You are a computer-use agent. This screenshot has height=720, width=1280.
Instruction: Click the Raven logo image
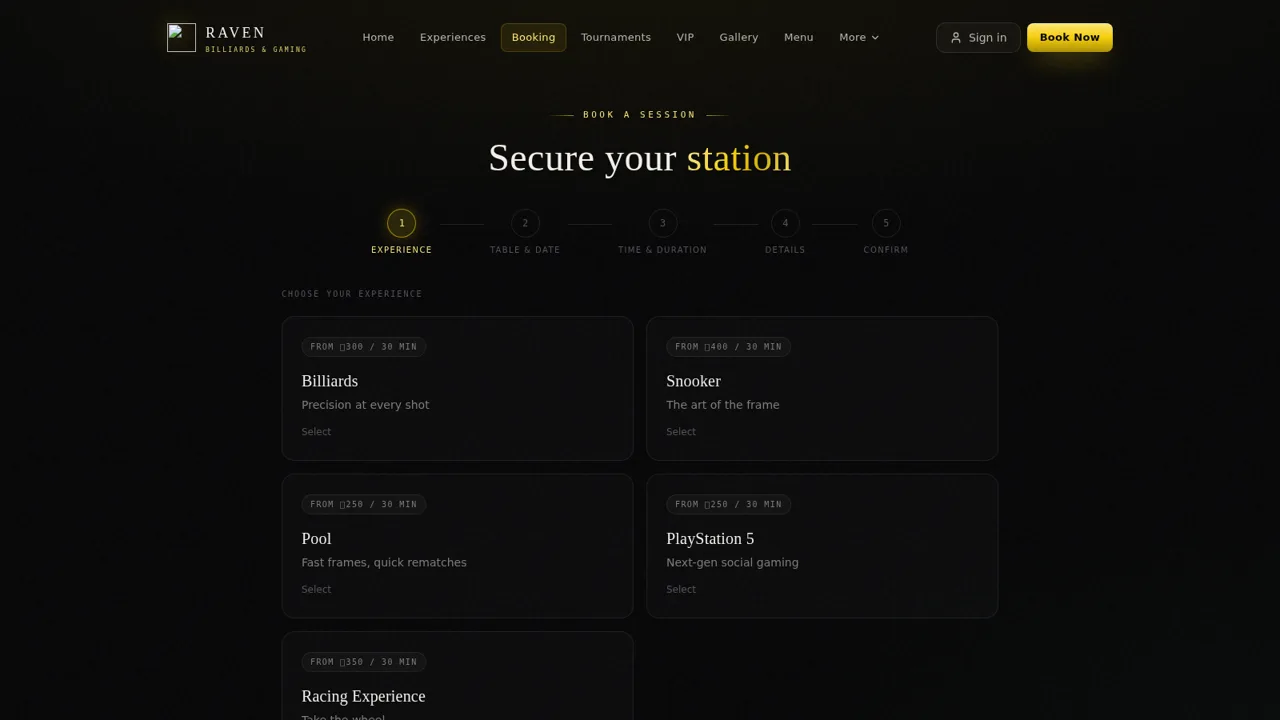coord(181,37)
